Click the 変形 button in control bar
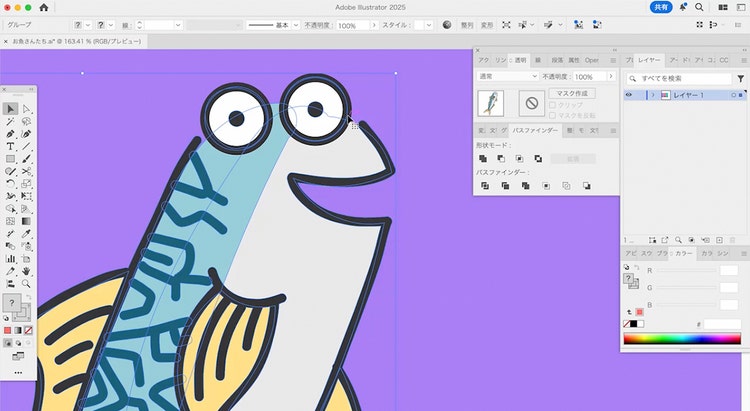Screen dimensions: 750x411 click(x=486, y=25)
